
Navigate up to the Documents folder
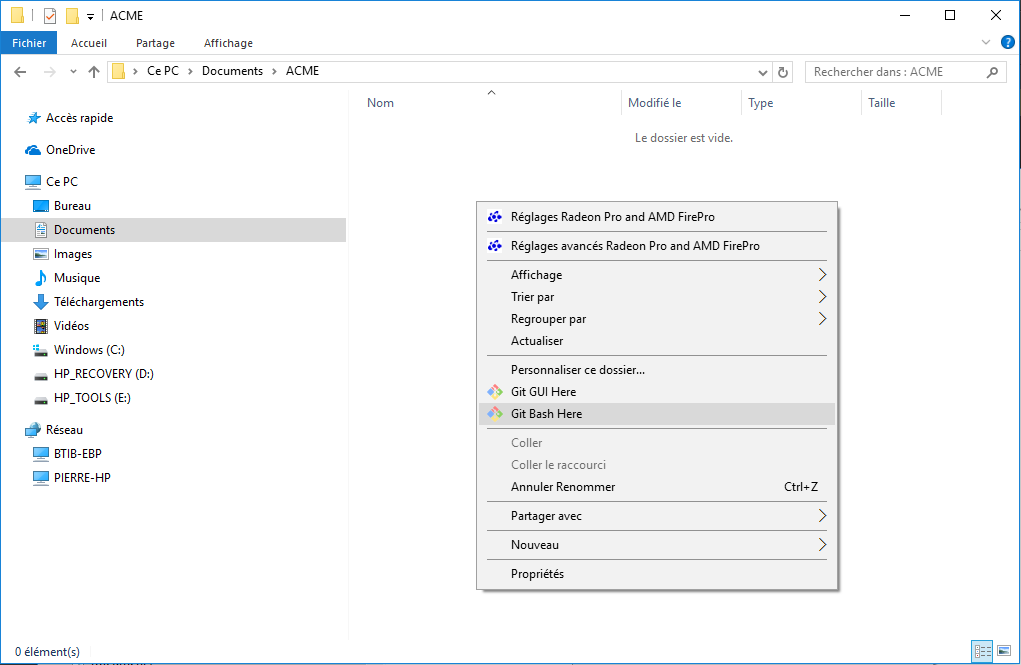click(94, 71)
